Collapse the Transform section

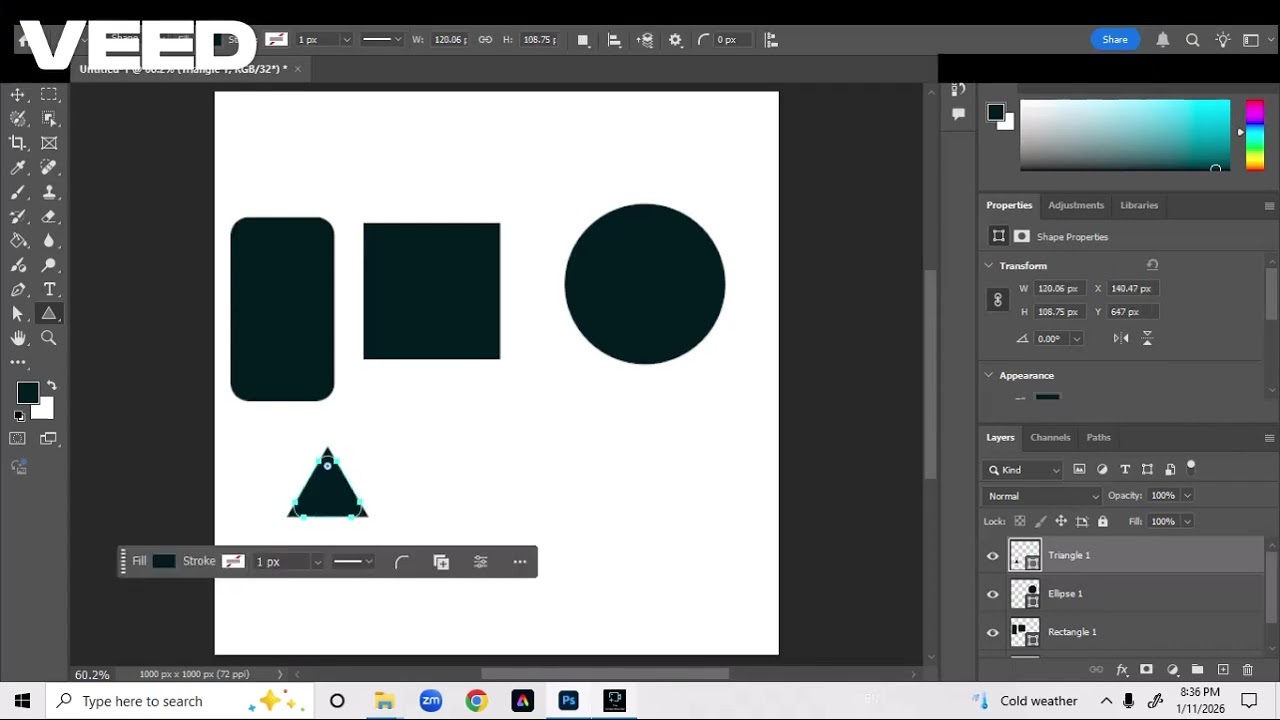989,266
